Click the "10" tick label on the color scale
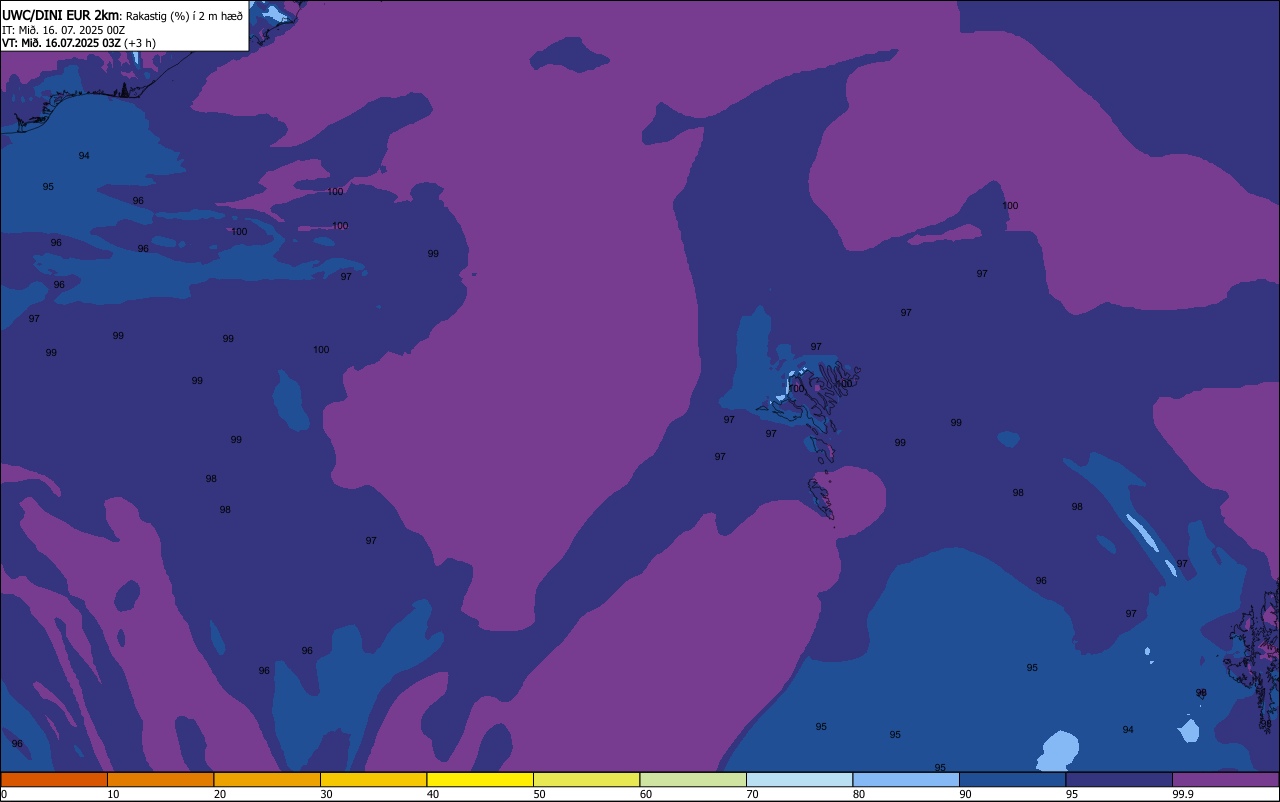Image resolution: width=1280 pixels, height=802 pixels. point(113,794)
